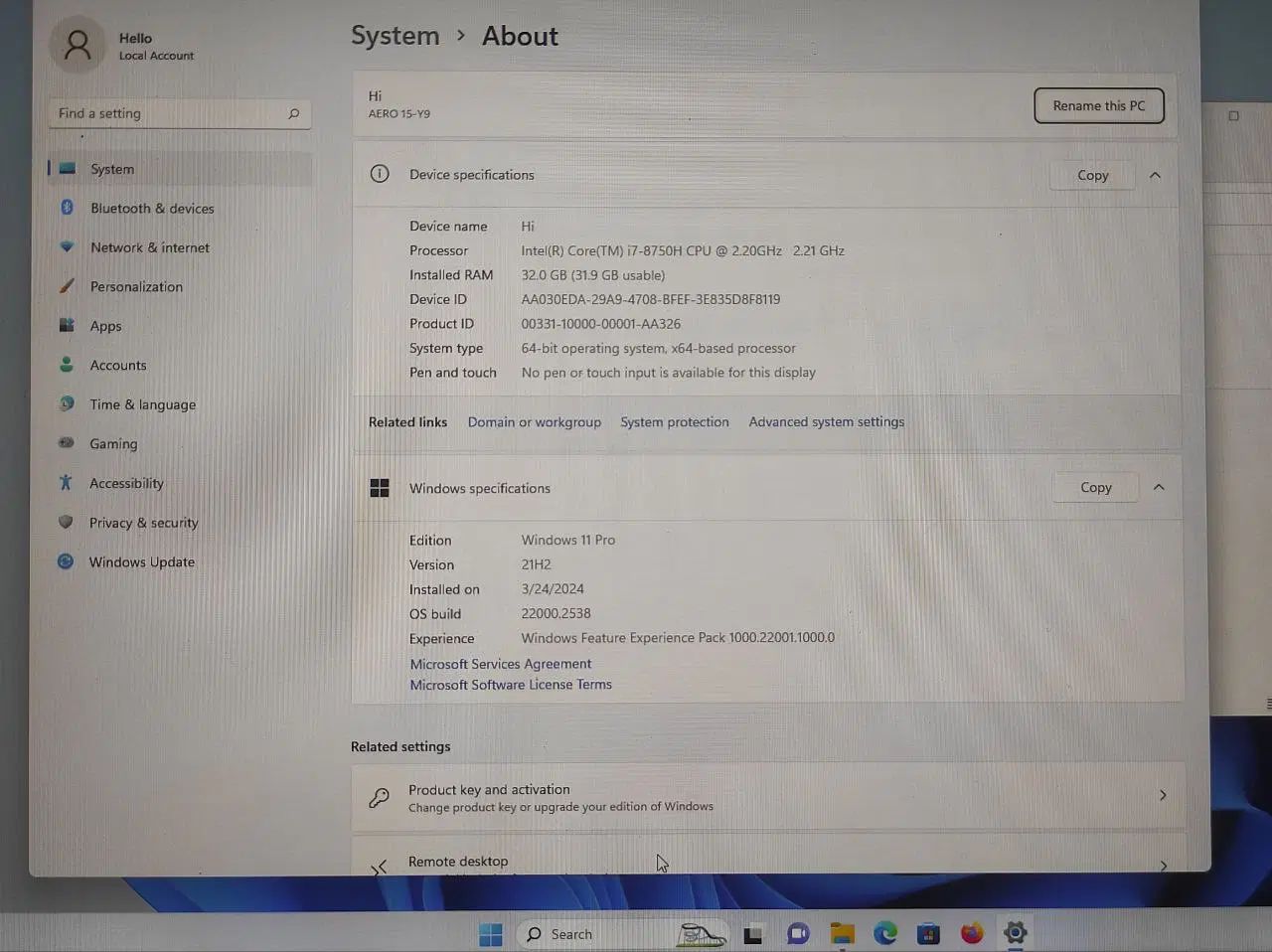Click the 64-bit operating system type text
1272x952 pixels.
pos(659,348)
